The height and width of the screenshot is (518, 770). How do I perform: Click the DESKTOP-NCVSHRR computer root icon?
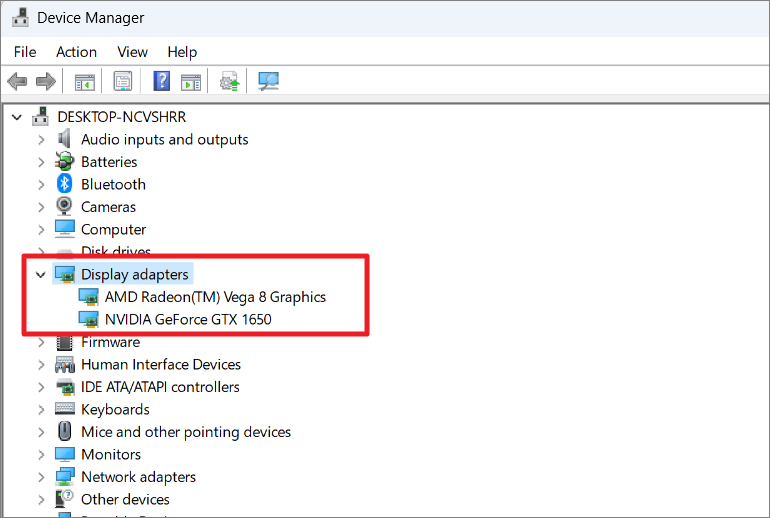click(40, 116)
